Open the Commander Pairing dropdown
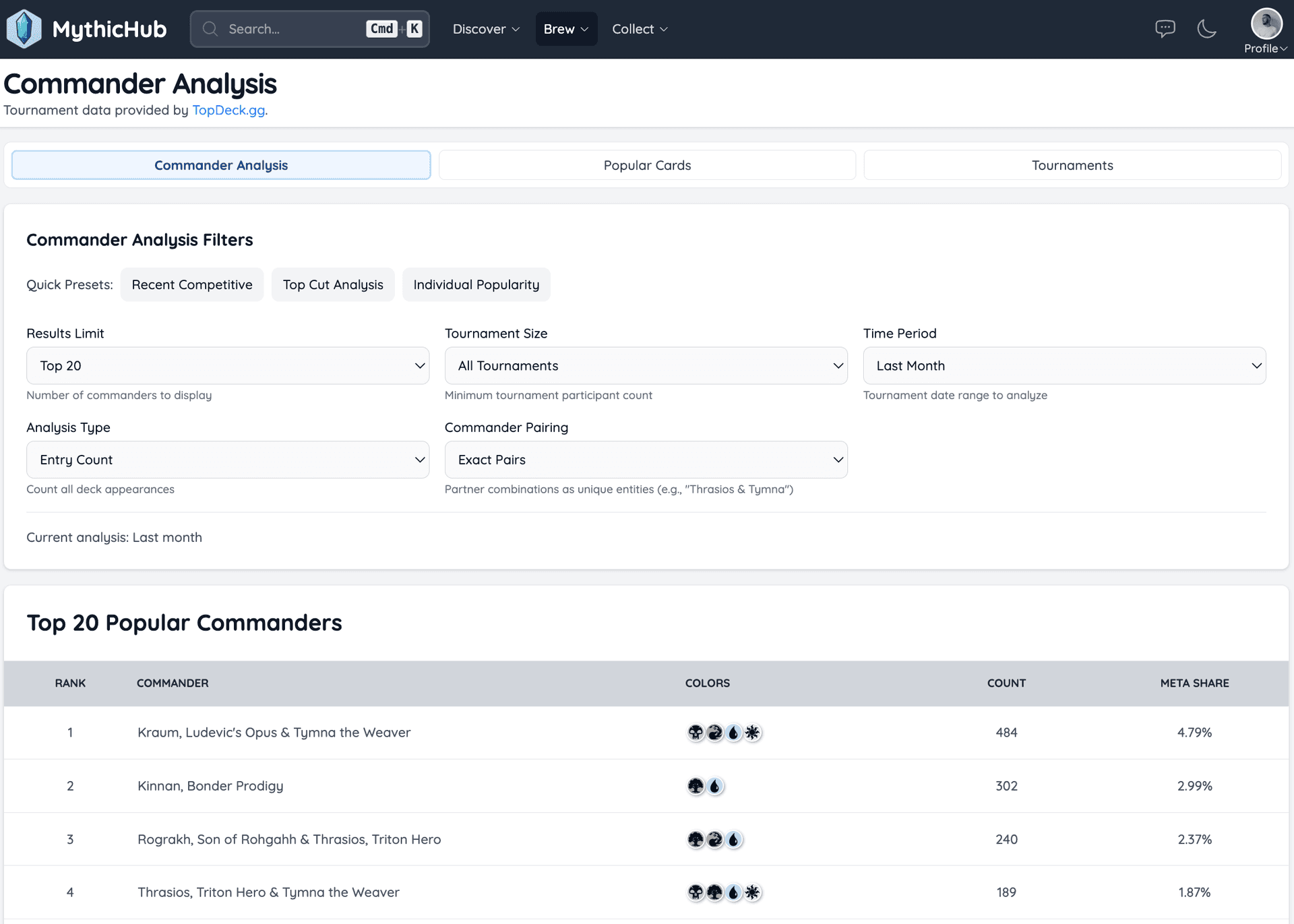 pyautogui.click(x=646, y=460)
